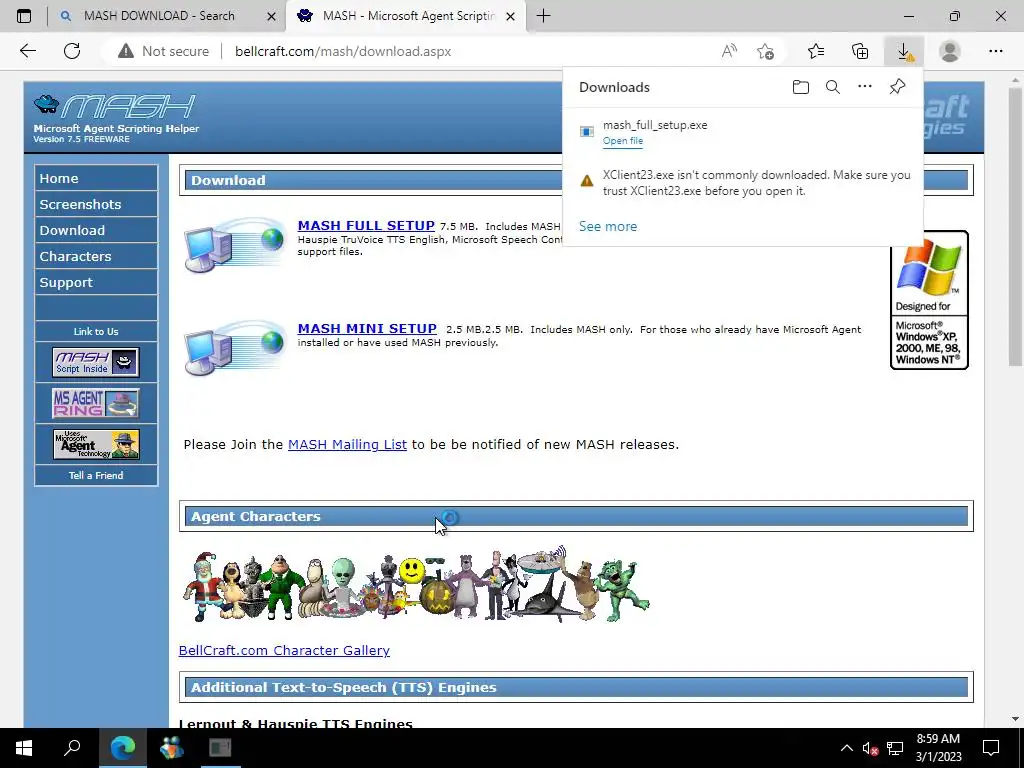Click the computer icon beside Mini Setup

pyautogui.click(x=234, y=347)
